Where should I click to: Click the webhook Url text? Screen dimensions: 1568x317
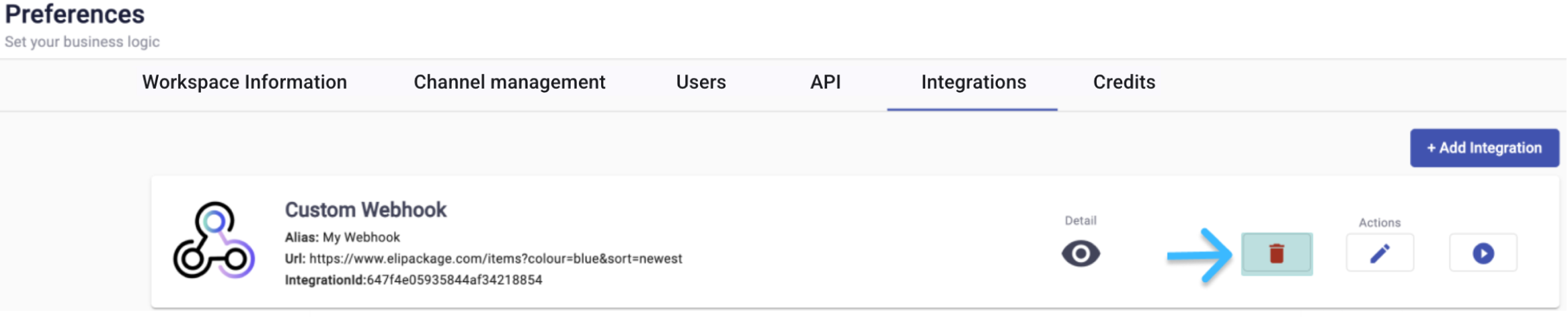click(483, 259)
